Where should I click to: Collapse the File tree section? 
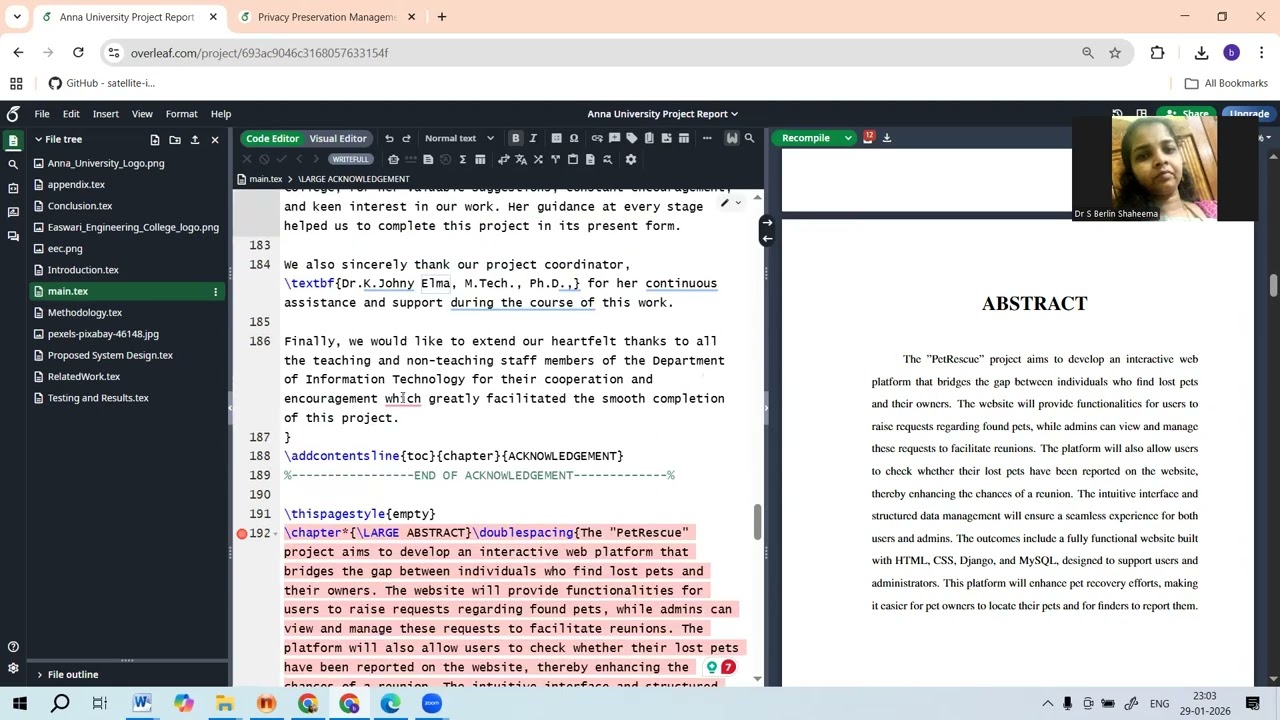[x=38, y=140]
